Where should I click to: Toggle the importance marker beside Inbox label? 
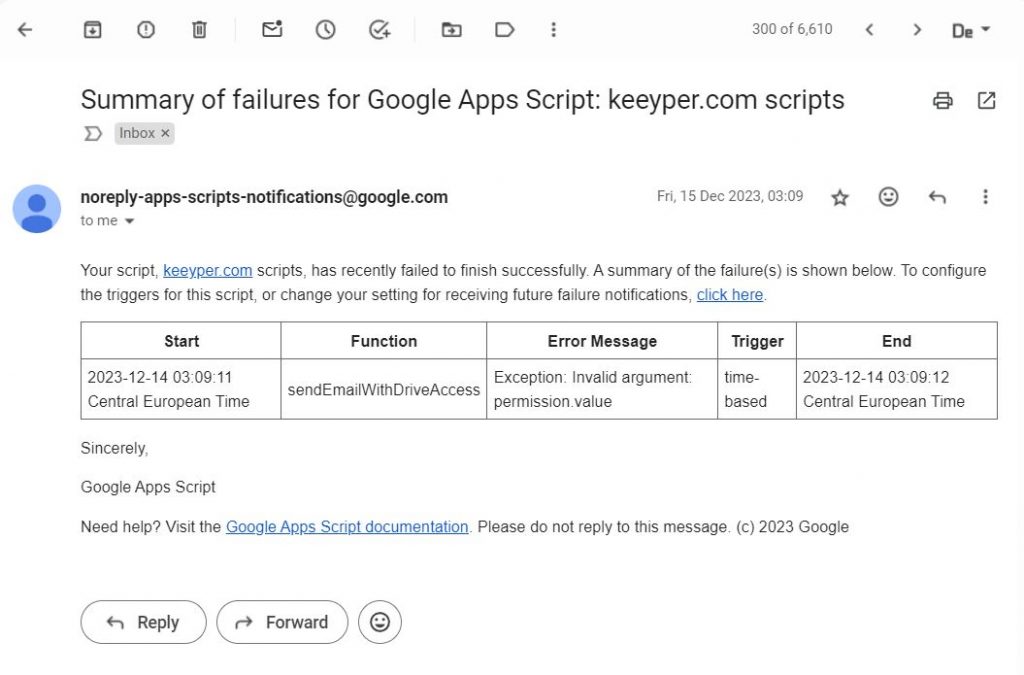[x=93, y=133]
